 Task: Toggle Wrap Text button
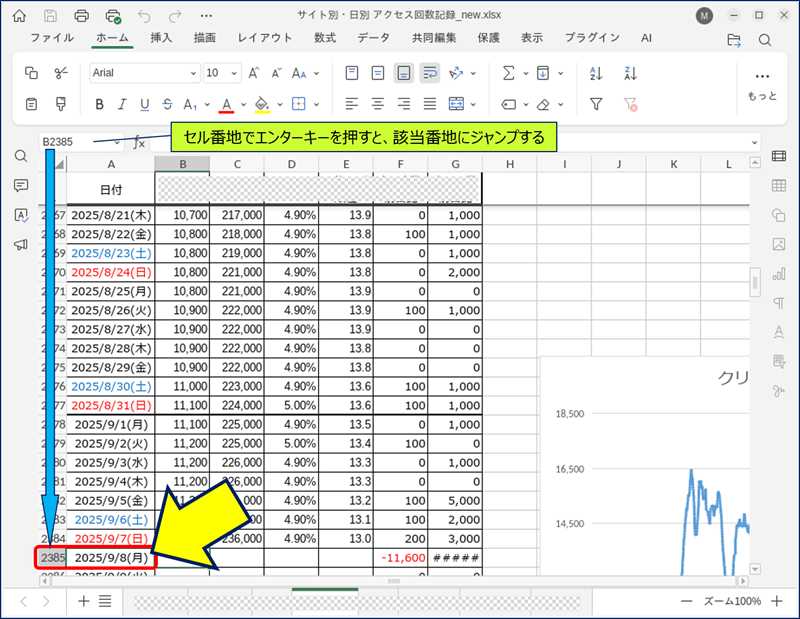point(430,73)
